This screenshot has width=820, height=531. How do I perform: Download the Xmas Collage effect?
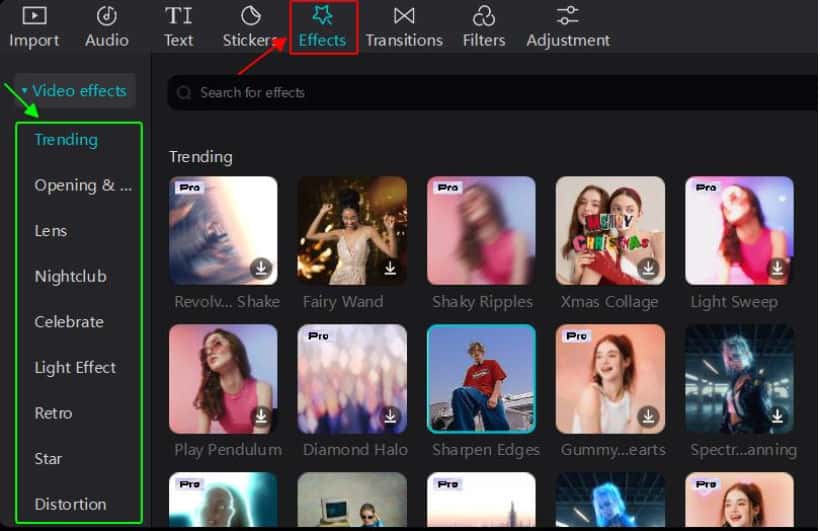648,268
